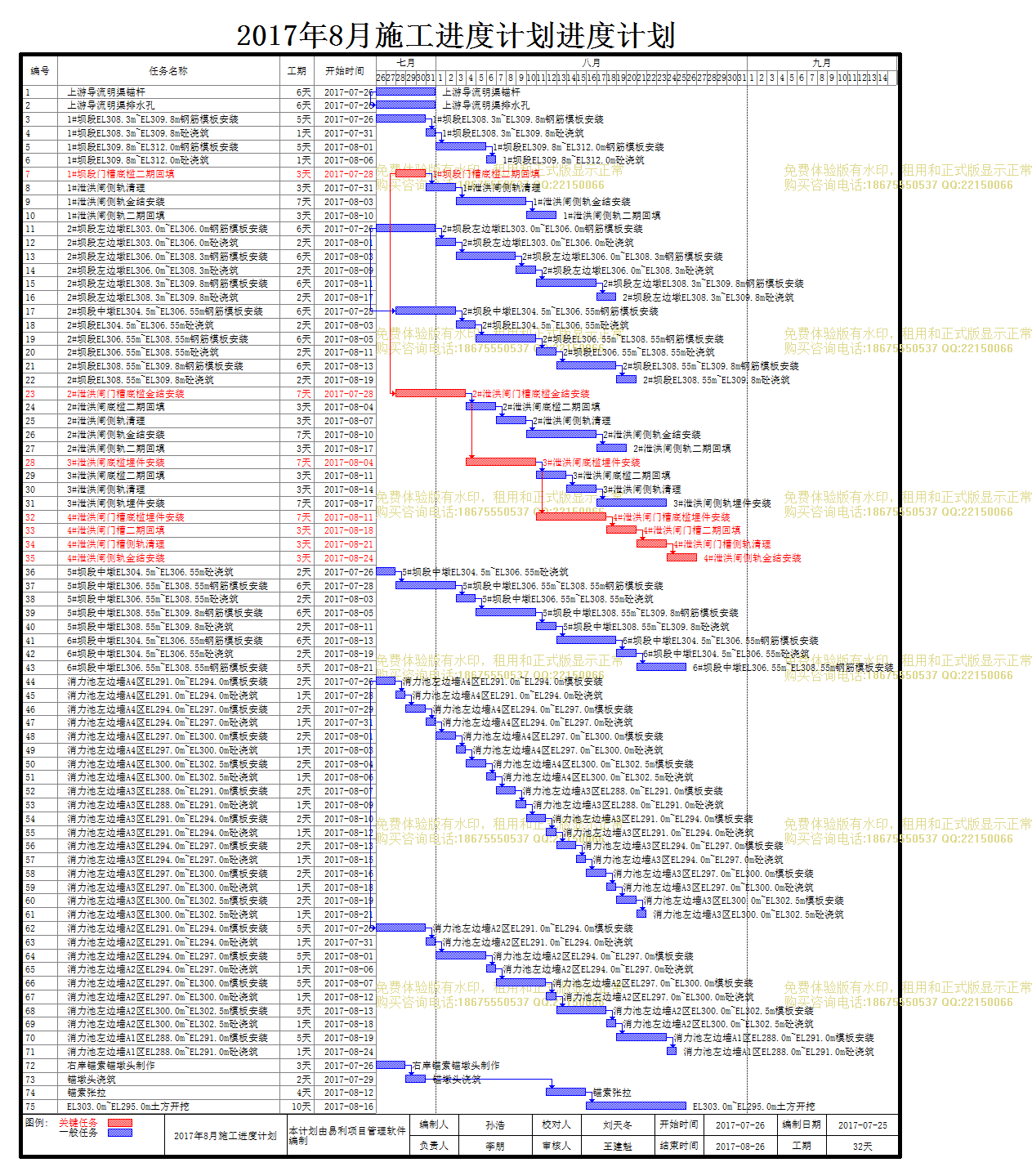Screen dimensions: 1032x1176
Task: Click task name 2#坝段左边墩EL303.0m~EL306.0m砼浇筑 in row 12
Action: tap(153, 243)
